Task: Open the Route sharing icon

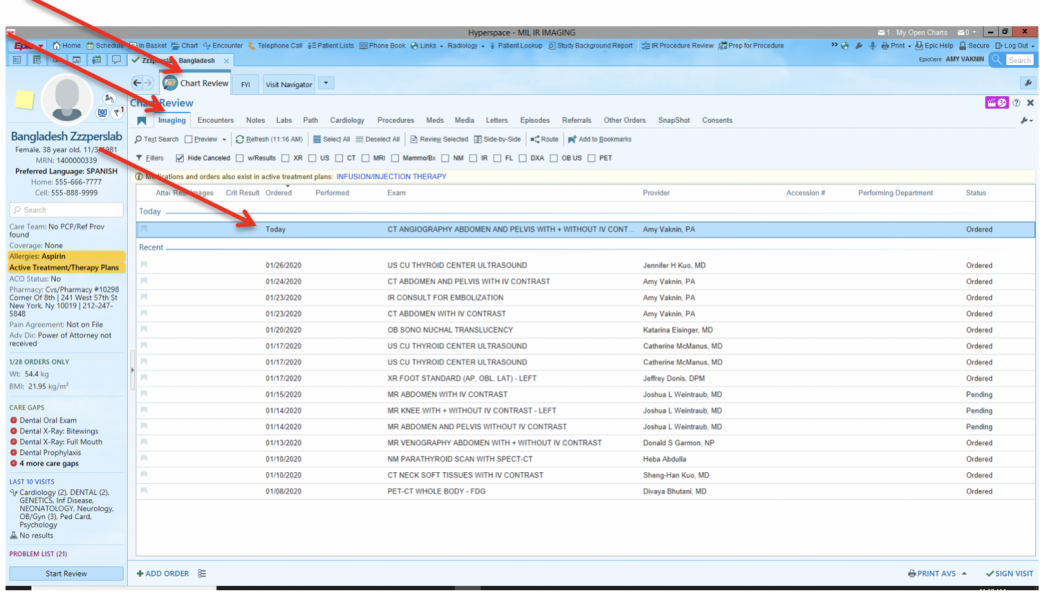Action: (x=535, y=139)
